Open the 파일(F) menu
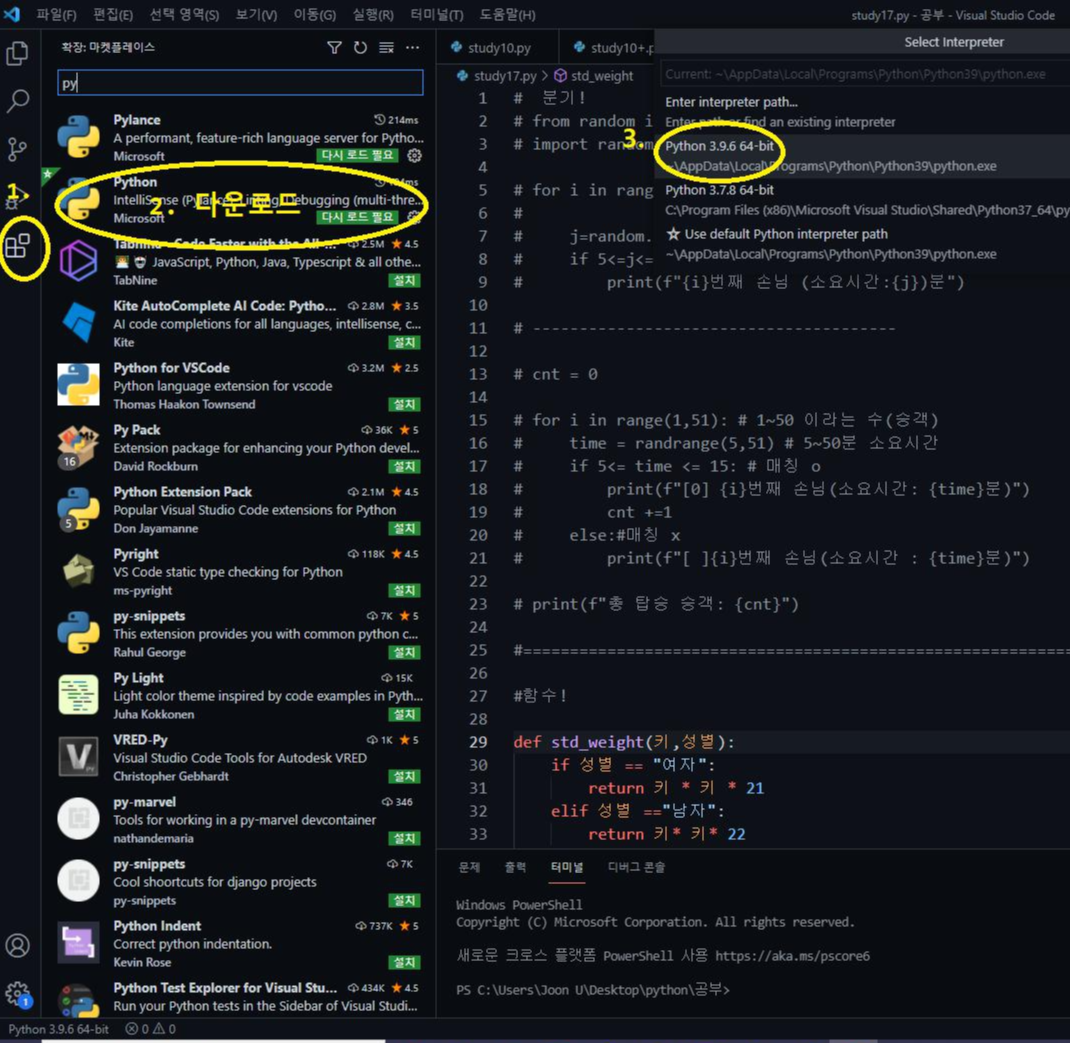 pos(57,14)
